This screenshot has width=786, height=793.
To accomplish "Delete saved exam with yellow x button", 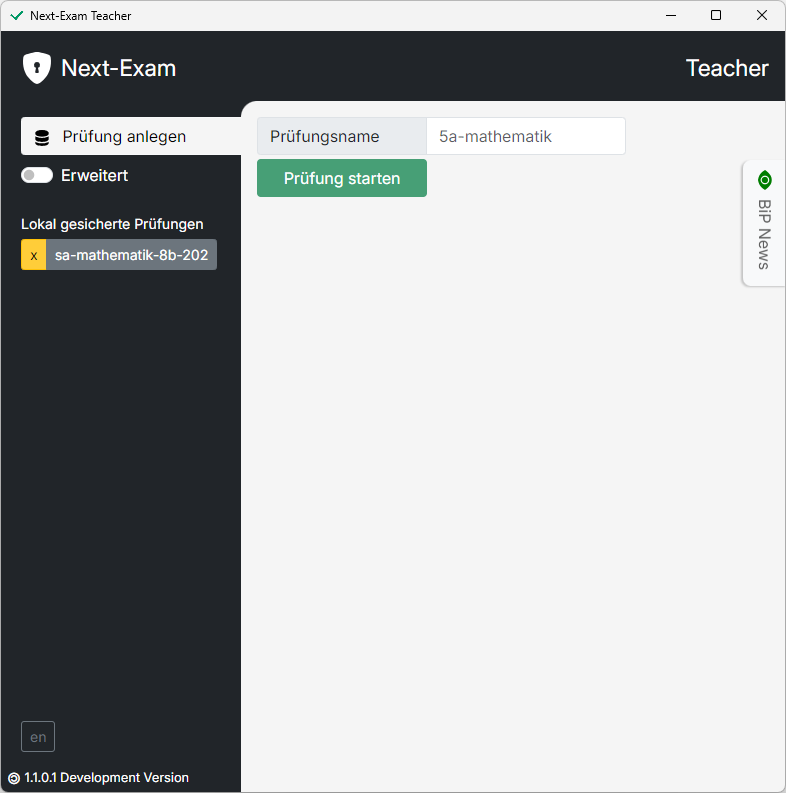I will tap(34, 255).
